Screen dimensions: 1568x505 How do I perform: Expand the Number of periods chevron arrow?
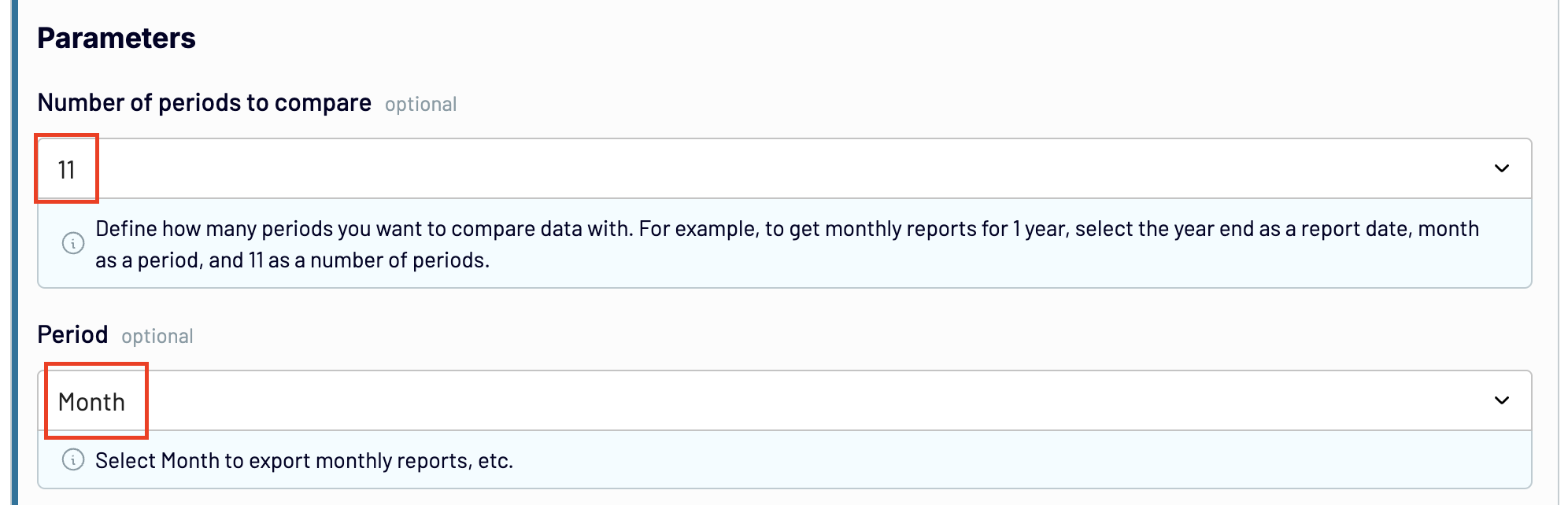coord(1502,168)
